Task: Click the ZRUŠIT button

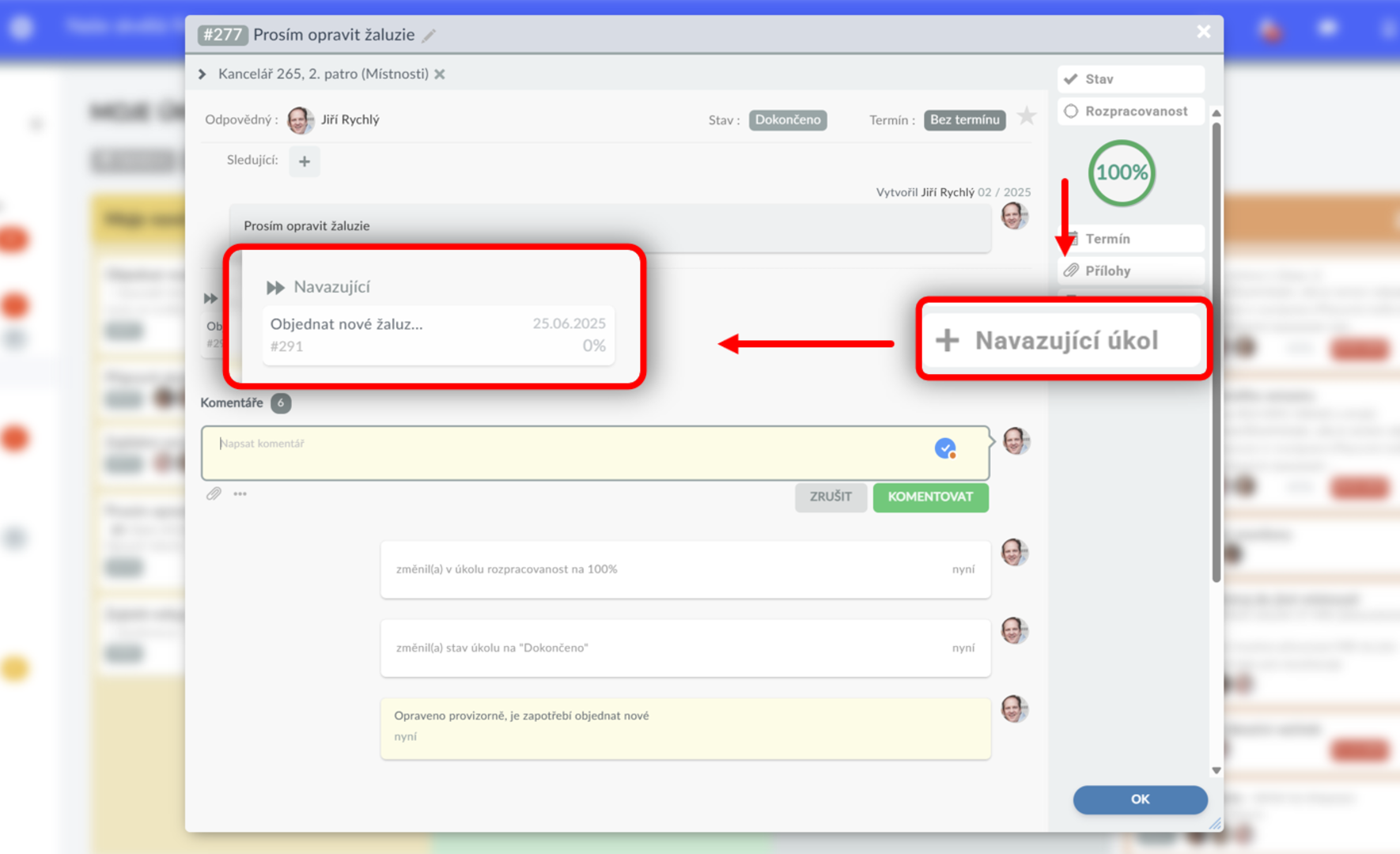Action: coord(830,497)
